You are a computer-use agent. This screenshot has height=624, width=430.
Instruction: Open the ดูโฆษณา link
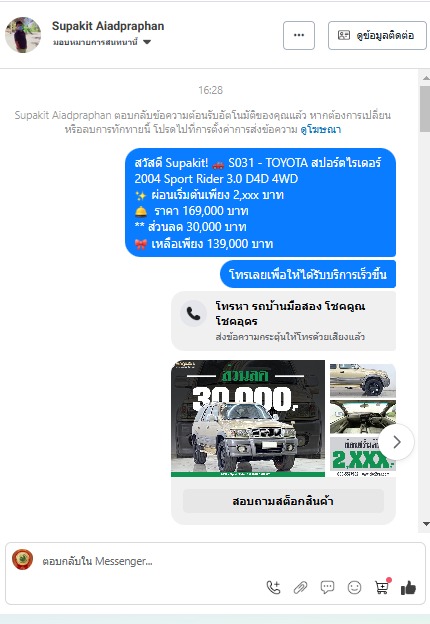tap(321, 129)
